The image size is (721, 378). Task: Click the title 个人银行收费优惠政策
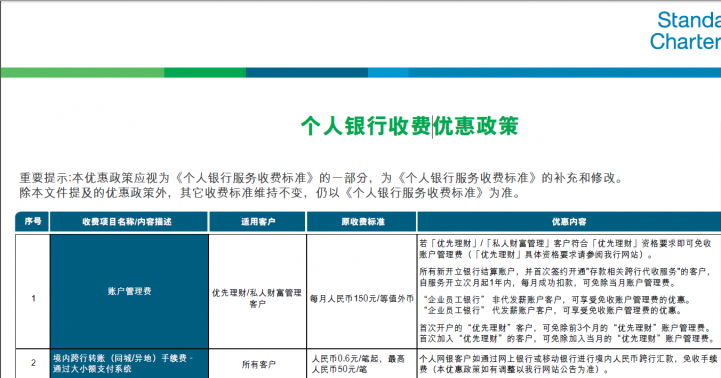click(x=409, y=126)
